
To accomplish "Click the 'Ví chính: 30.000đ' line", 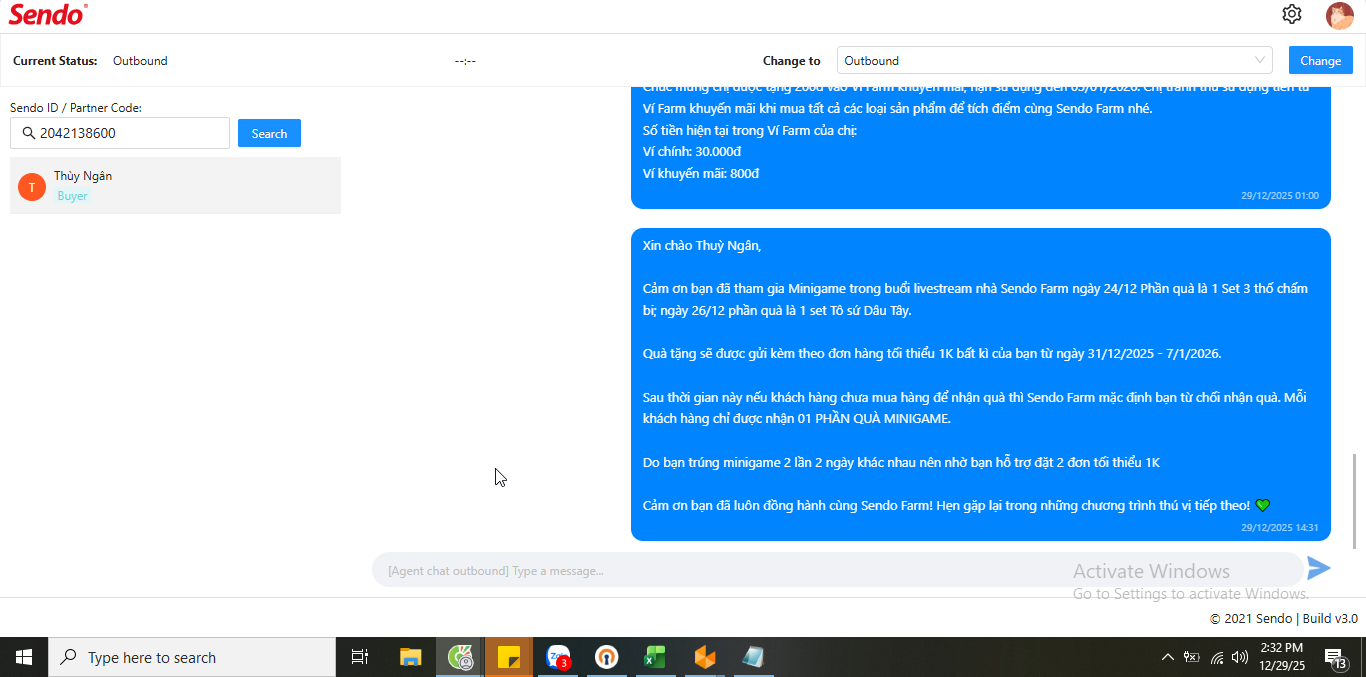I will (x=692, y=151).
